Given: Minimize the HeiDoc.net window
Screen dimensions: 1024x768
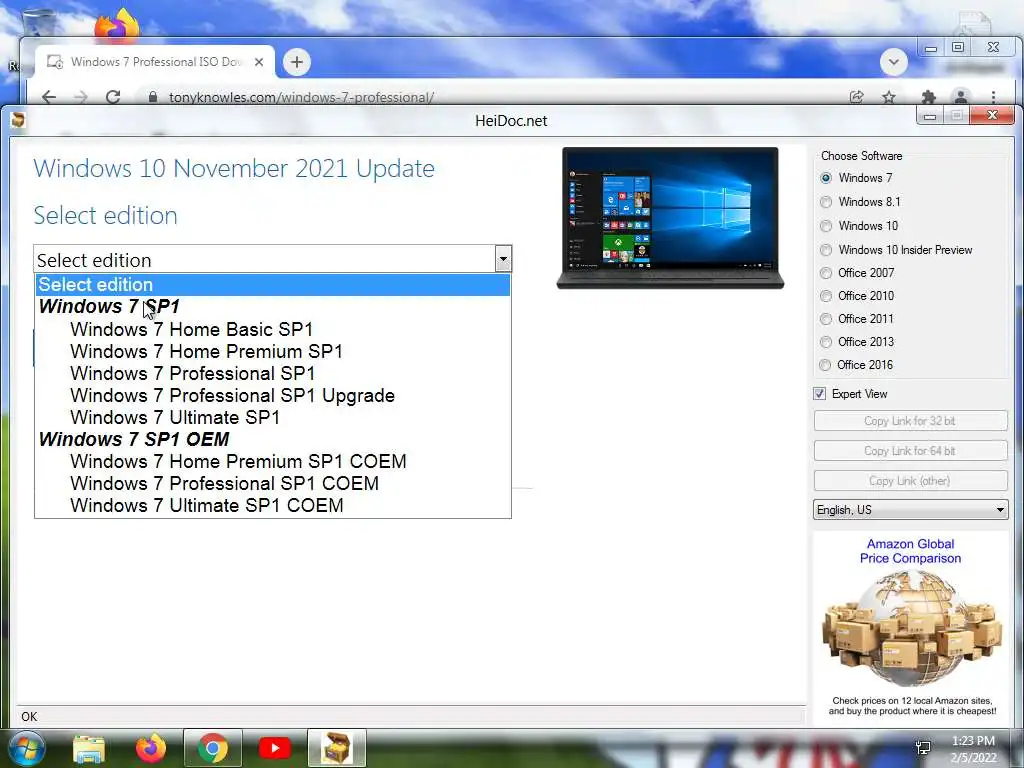Looking at the screenshot, I should point(930,116).
